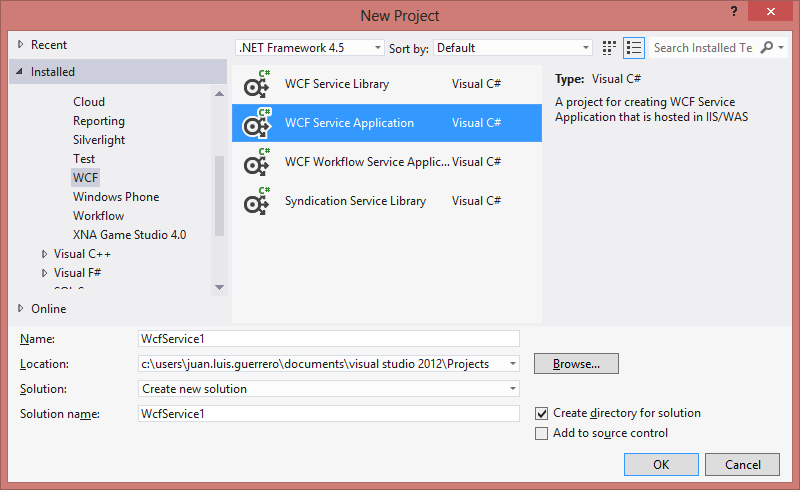The width and height of the screenshot is (800, 490).
Task: Click the WCF Service Library template icon
Action: click(258, 84)
